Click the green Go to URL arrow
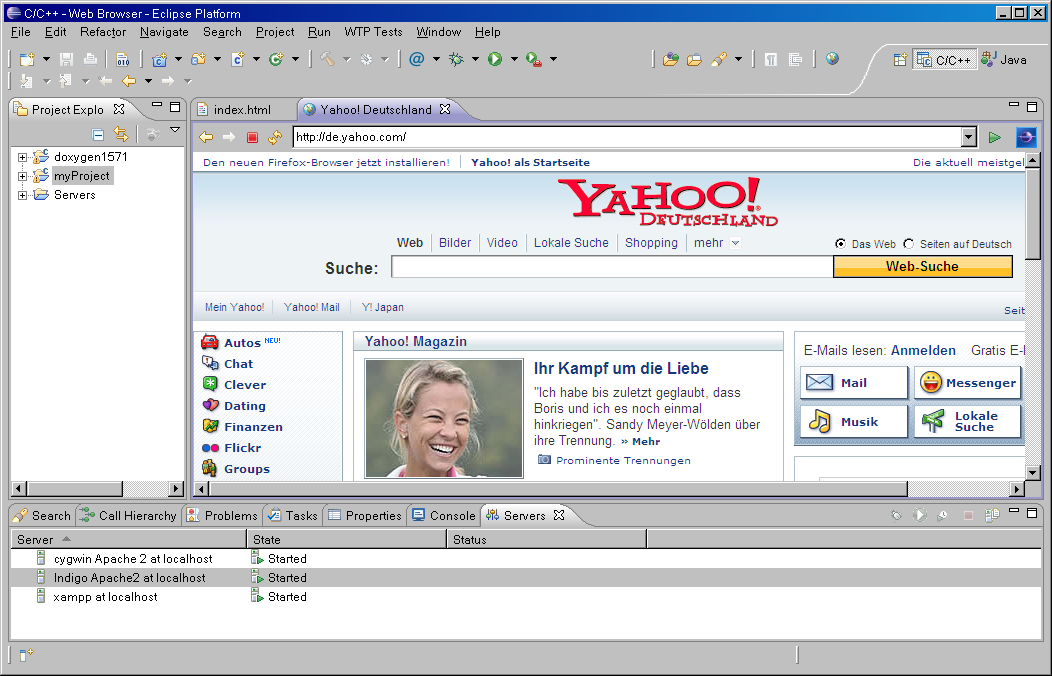The image size is (1052, 676). point(994,137)
